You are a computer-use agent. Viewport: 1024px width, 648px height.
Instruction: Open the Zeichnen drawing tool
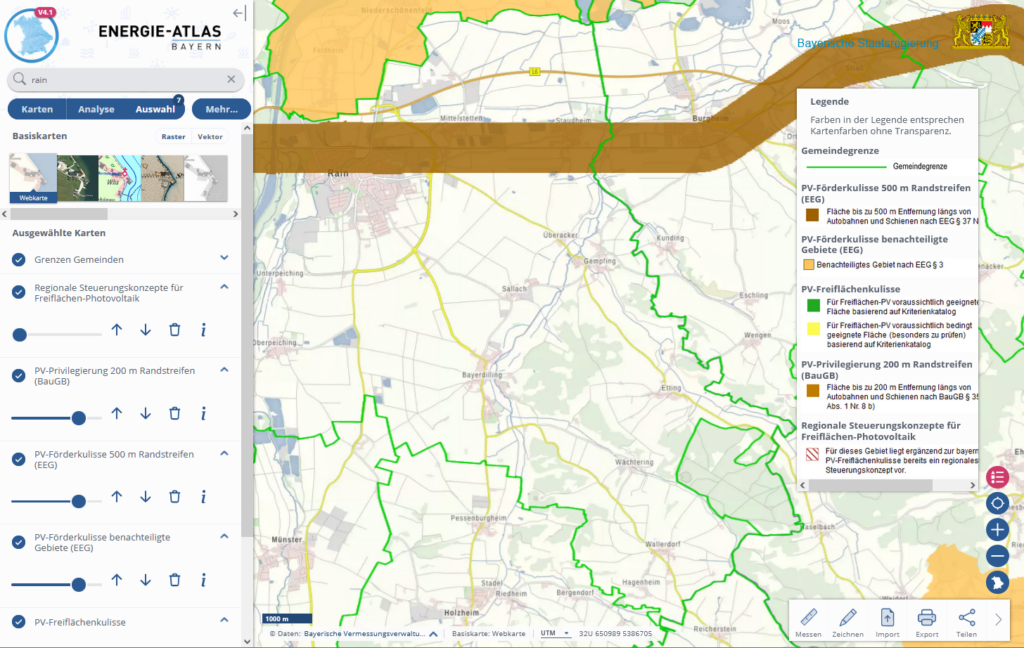[848, 623]
